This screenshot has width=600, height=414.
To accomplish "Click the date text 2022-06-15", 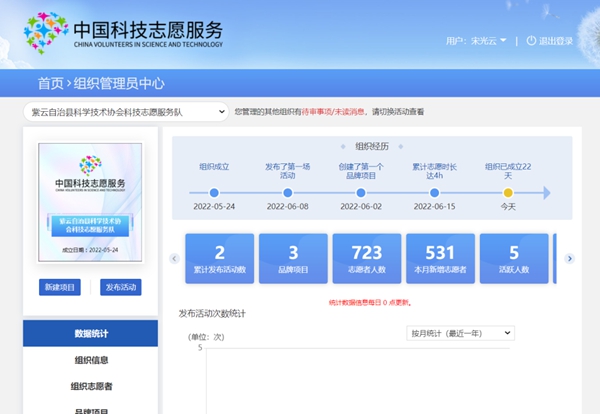I will pyautogui.click(x=434, y=207).
